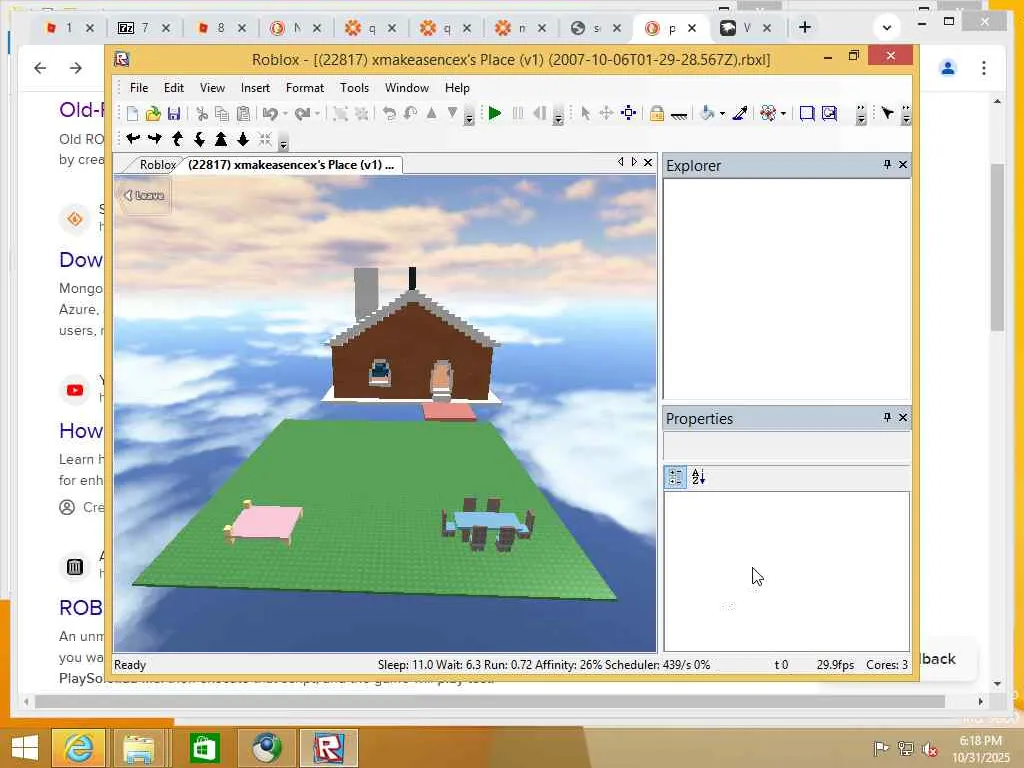
Task: Click the camera zoom in up arrow
Action: point(221,138)
